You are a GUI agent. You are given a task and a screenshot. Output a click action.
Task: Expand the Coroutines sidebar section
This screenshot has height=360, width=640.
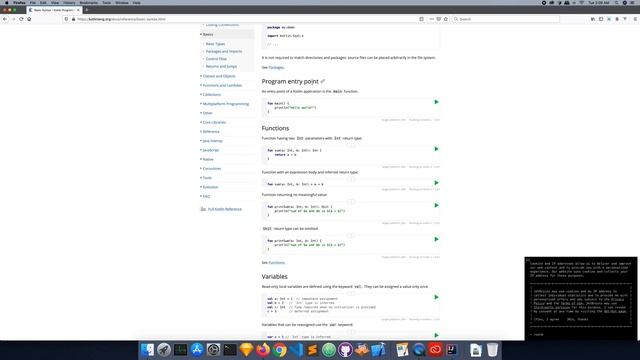click(211, 169)
